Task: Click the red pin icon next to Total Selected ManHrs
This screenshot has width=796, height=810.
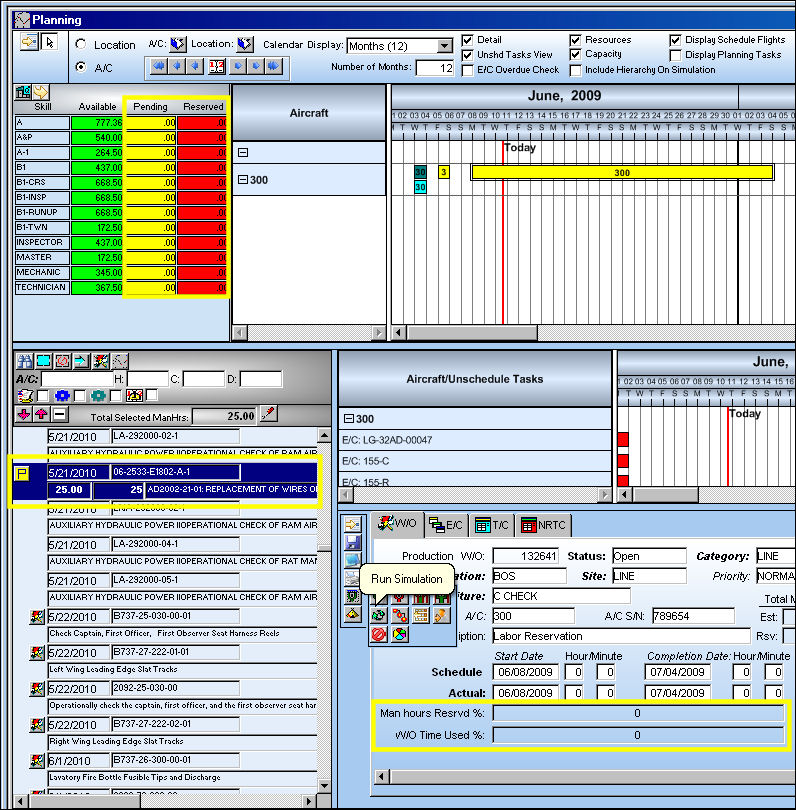Action: point(269,414)
